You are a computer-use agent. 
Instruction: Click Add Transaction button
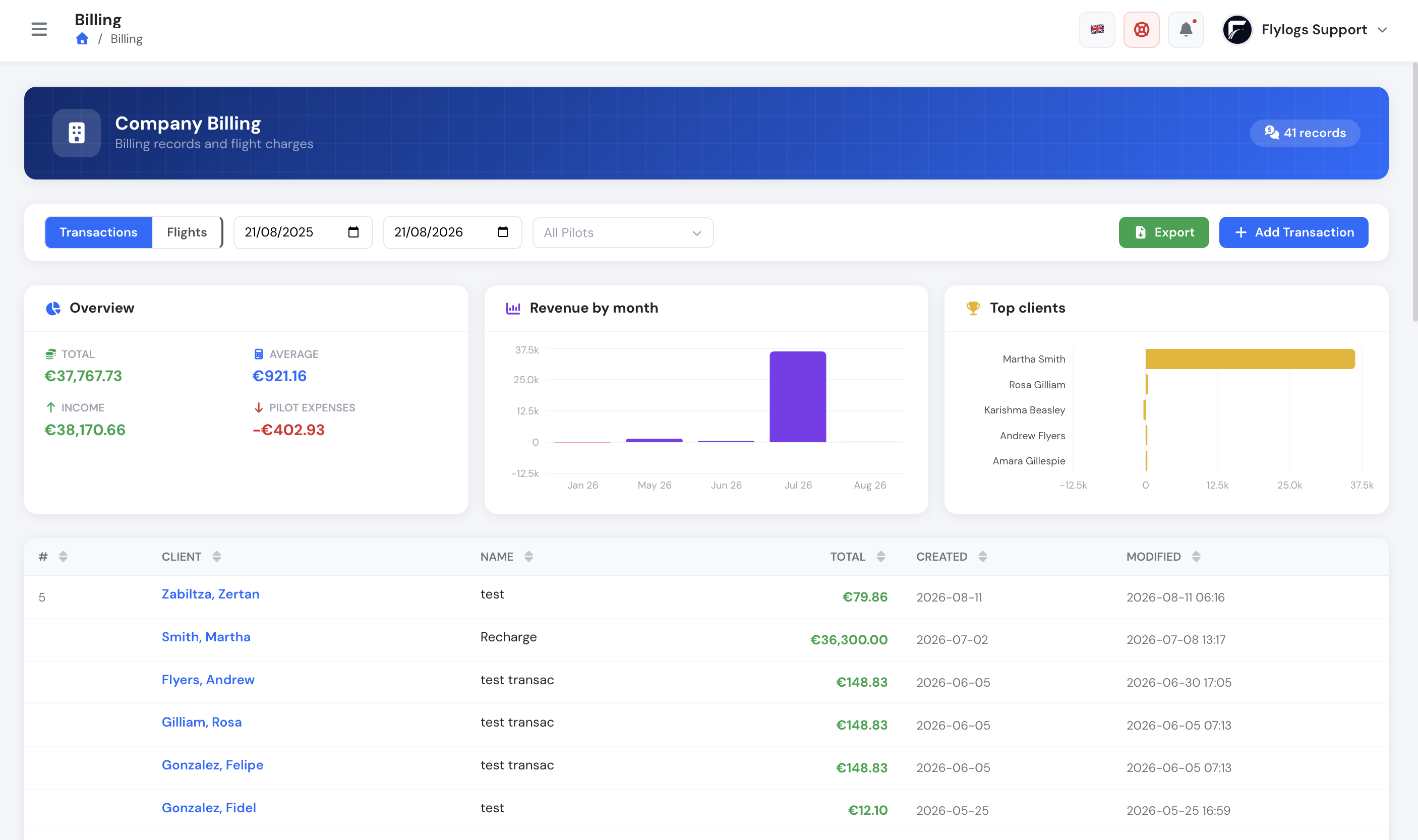point(1293,232)
